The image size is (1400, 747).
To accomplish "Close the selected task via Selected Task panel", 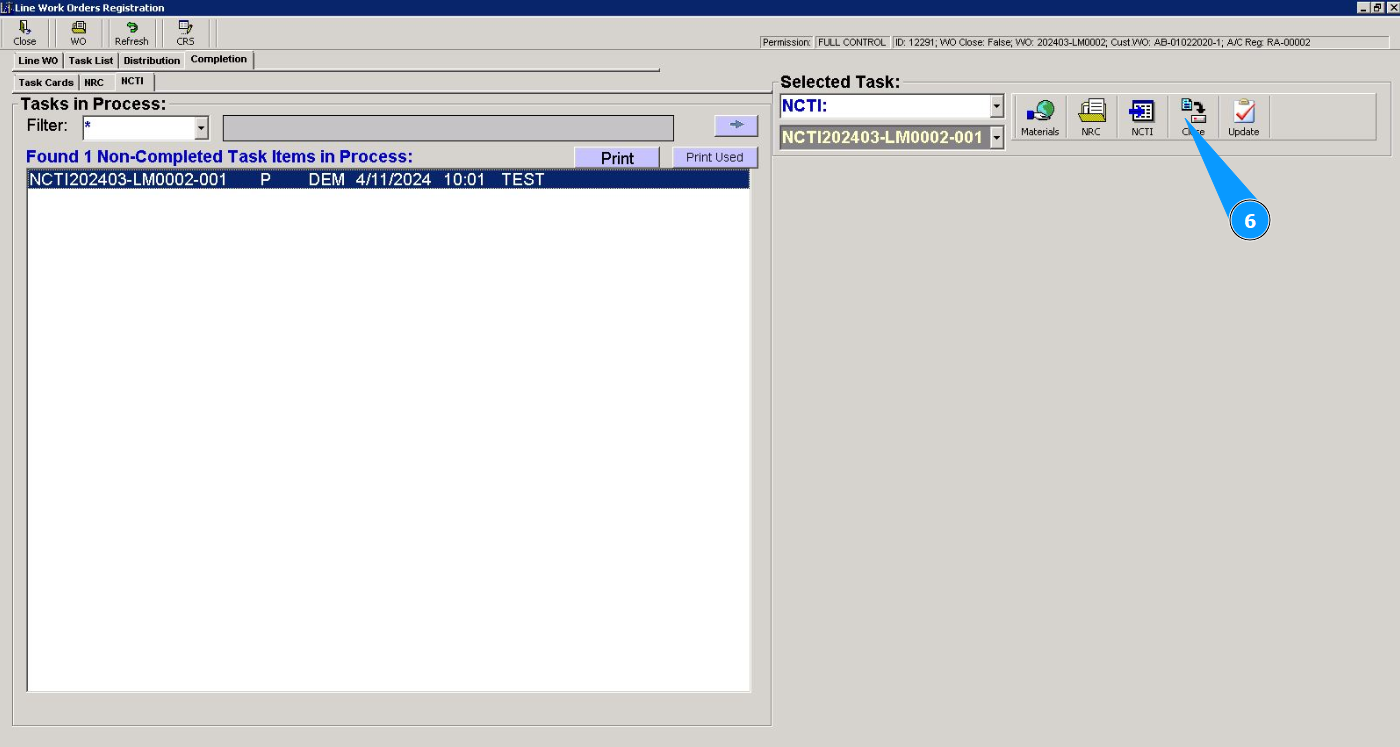I will click(x=1193, y=118).
